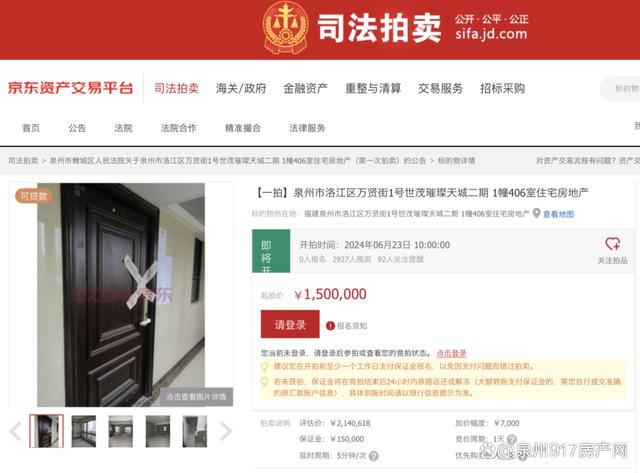Viewport: 640px width, 473px height.
Task: Click 点击查看图片详情 overlay on photo
Action: point(196,397)
